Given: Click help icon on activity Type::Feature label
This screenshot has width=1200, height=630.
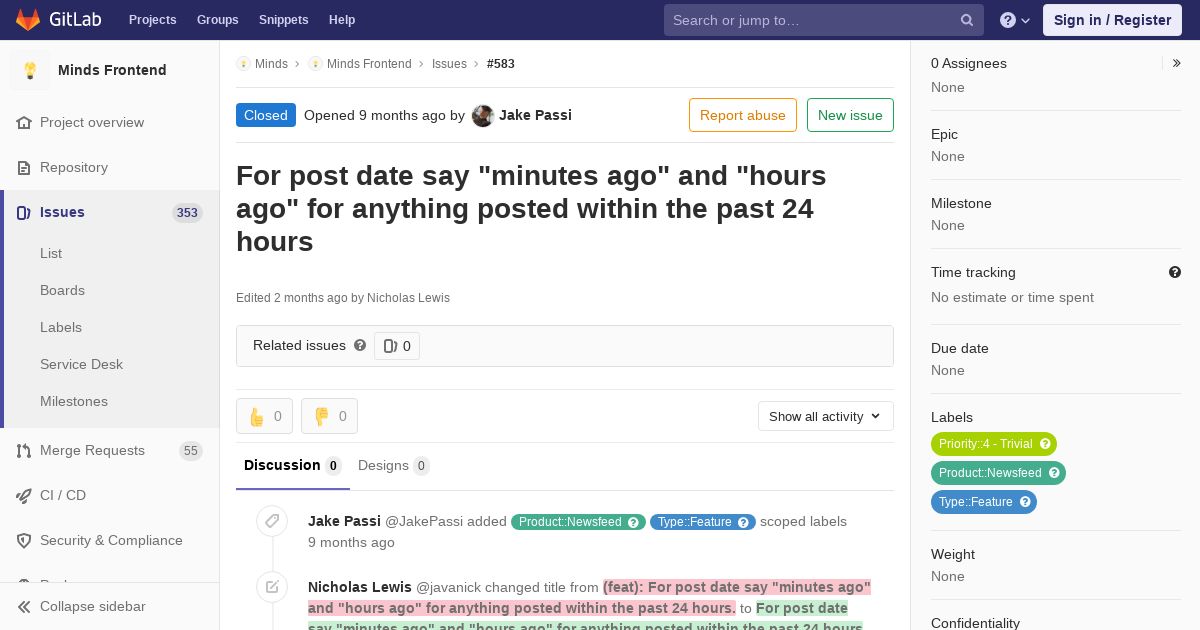Looking at the screenshot, I should [x=744, y=522].
